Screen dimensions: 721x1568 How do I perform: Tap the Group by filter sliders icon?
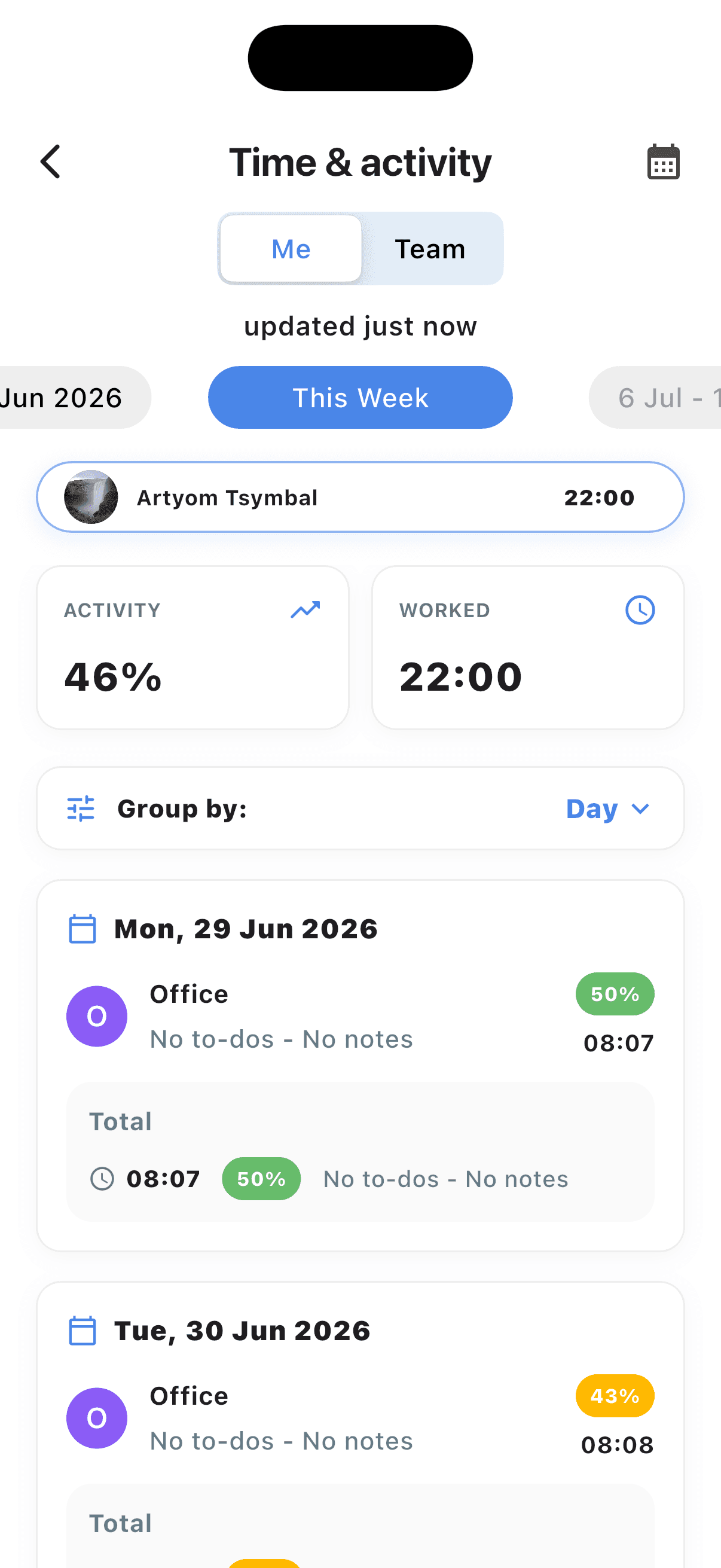click(x=81, y=809)
